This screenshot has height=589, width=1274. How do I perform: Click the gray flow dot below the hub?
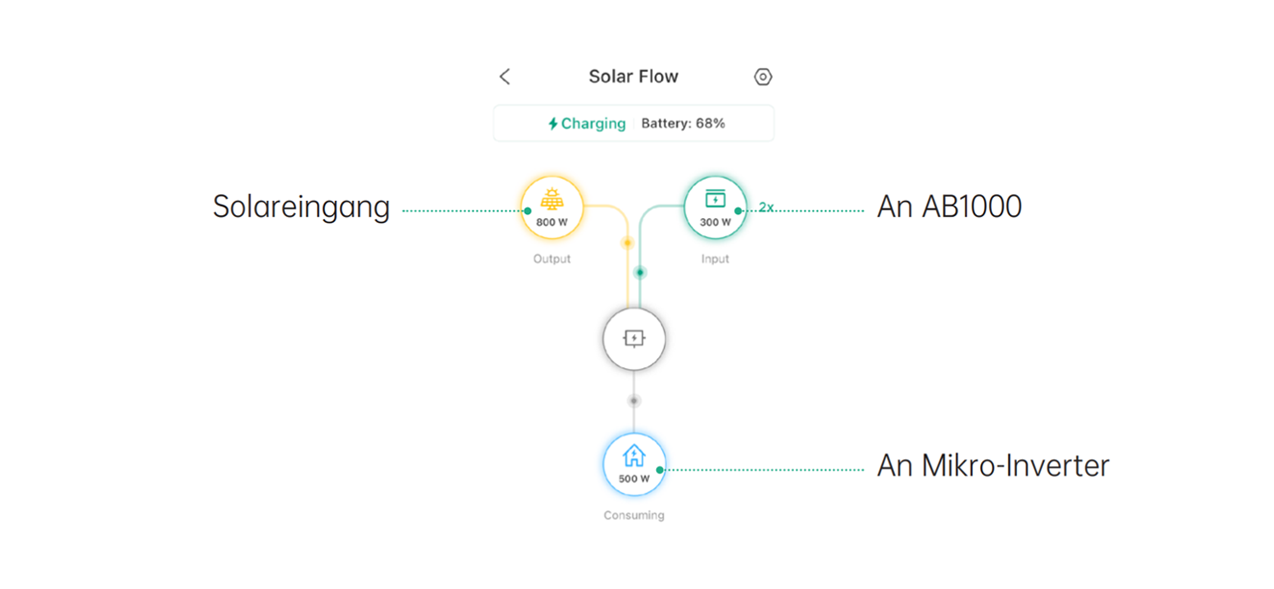pos(633,400)
